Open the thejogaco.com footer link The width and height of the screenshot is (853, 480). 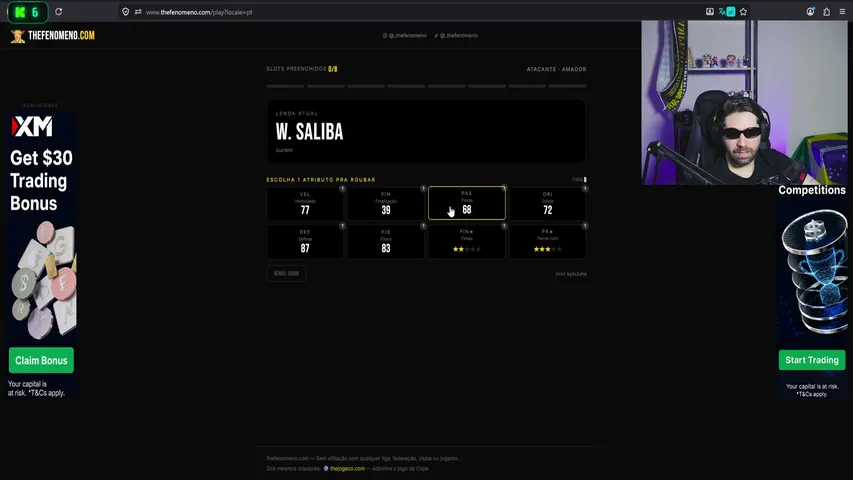(347, 469)
